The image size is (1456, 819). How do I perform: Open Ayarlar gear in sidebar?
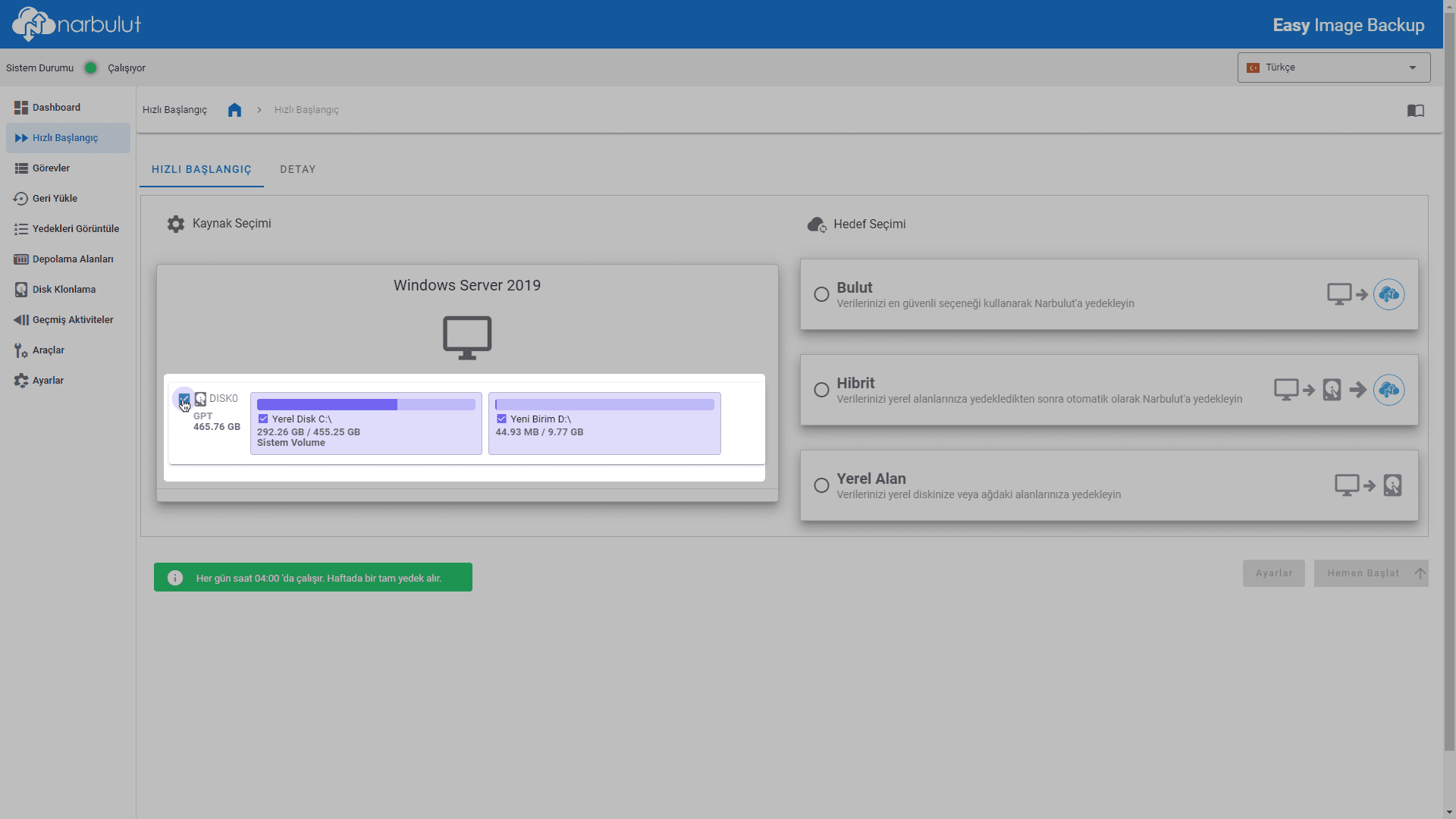click(21, 381)
